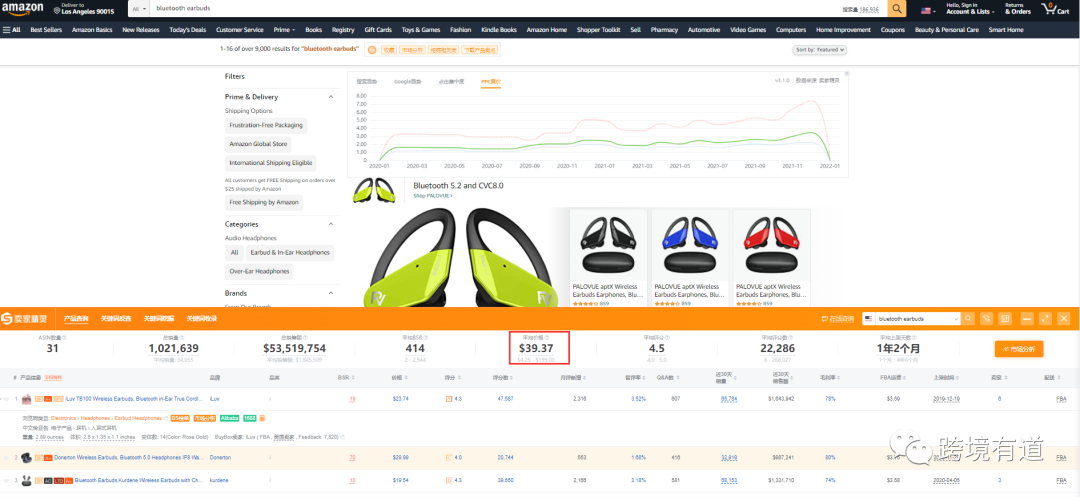Image resolution: width=1080 pixels, height=497 pixels.
Task: Open the Sort by: Featured dropdown
Action: (820, 50)
